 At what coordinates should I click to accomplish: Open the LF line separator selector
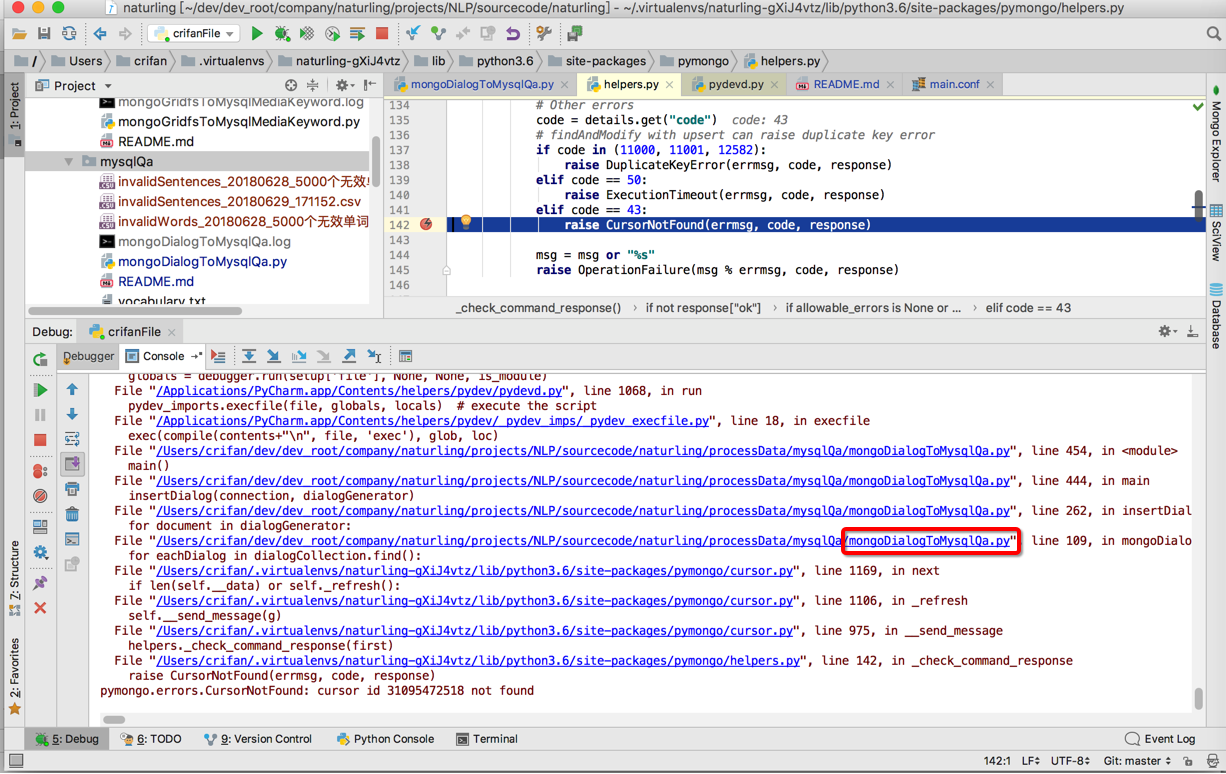click(x=1030, y=761)
